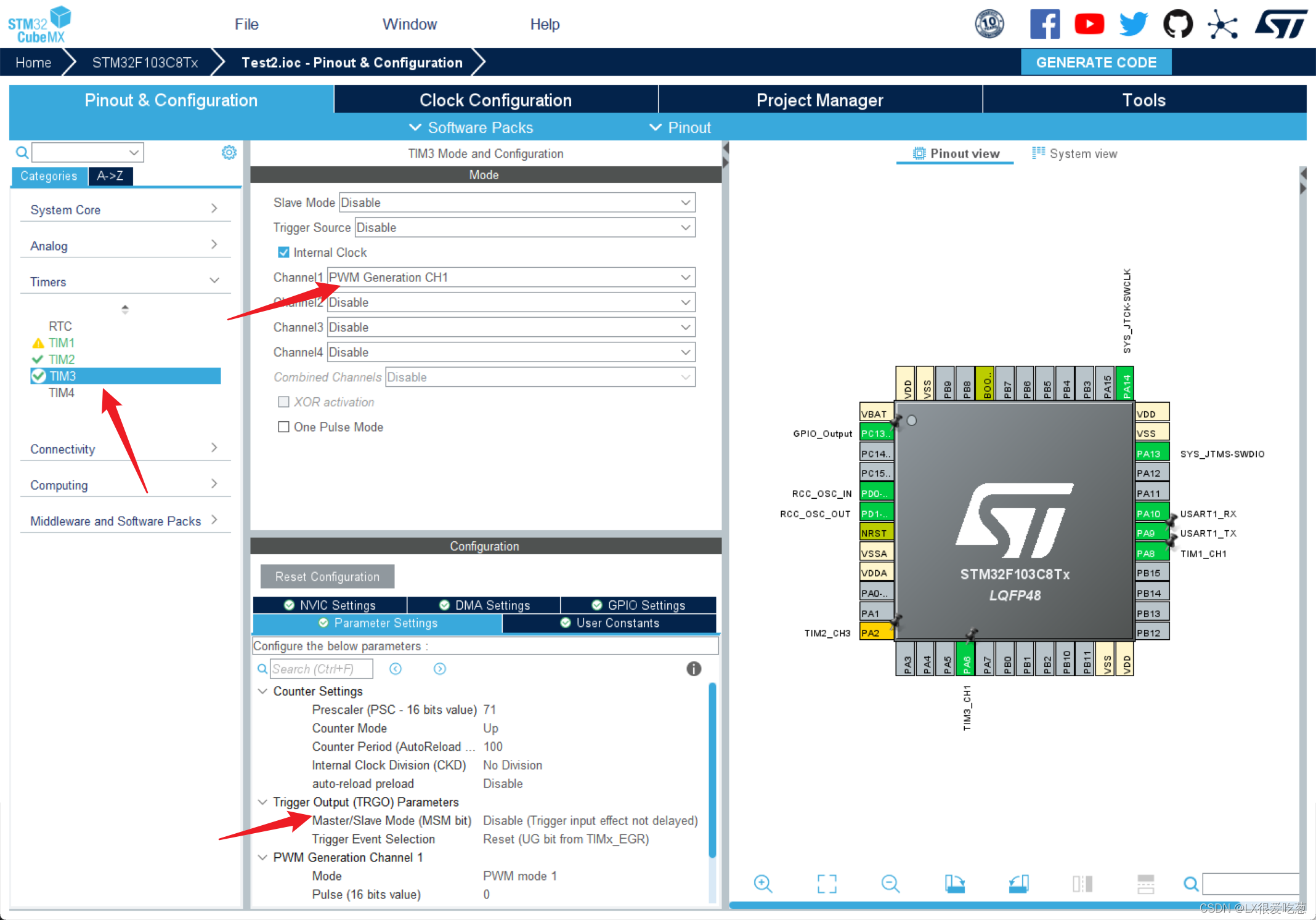Switch to Clock Configuration tab

[x=495, y=100]
